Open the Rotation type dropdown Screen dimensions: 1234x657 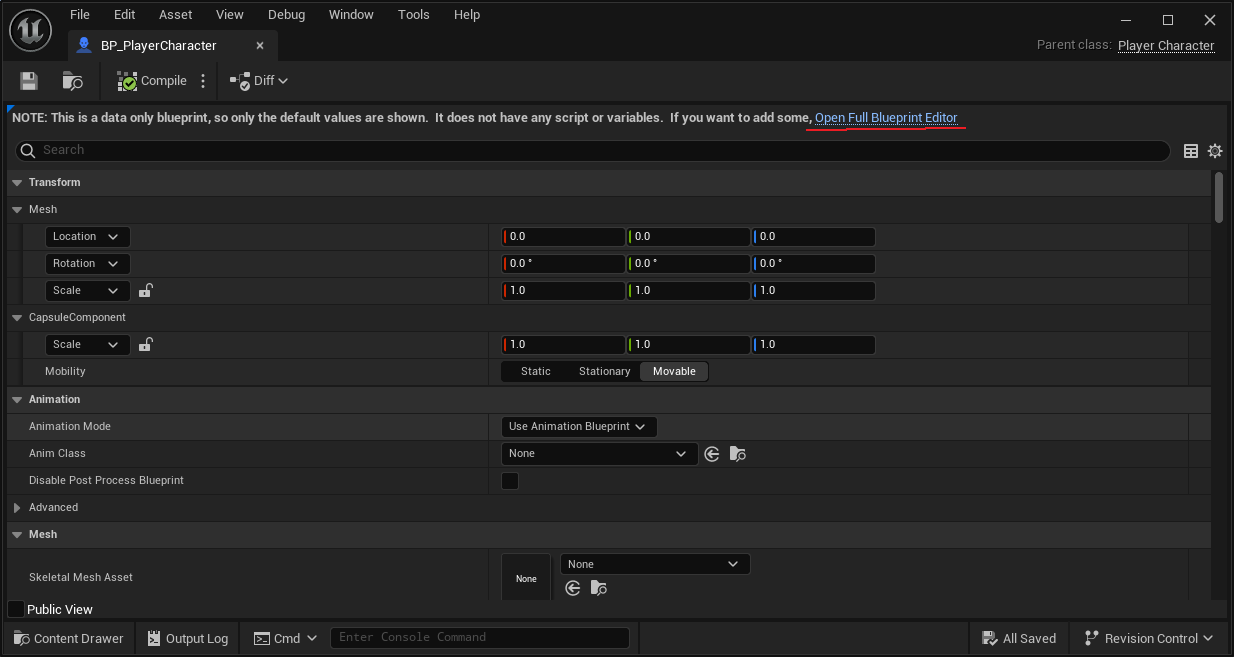[x=88, y=264]
